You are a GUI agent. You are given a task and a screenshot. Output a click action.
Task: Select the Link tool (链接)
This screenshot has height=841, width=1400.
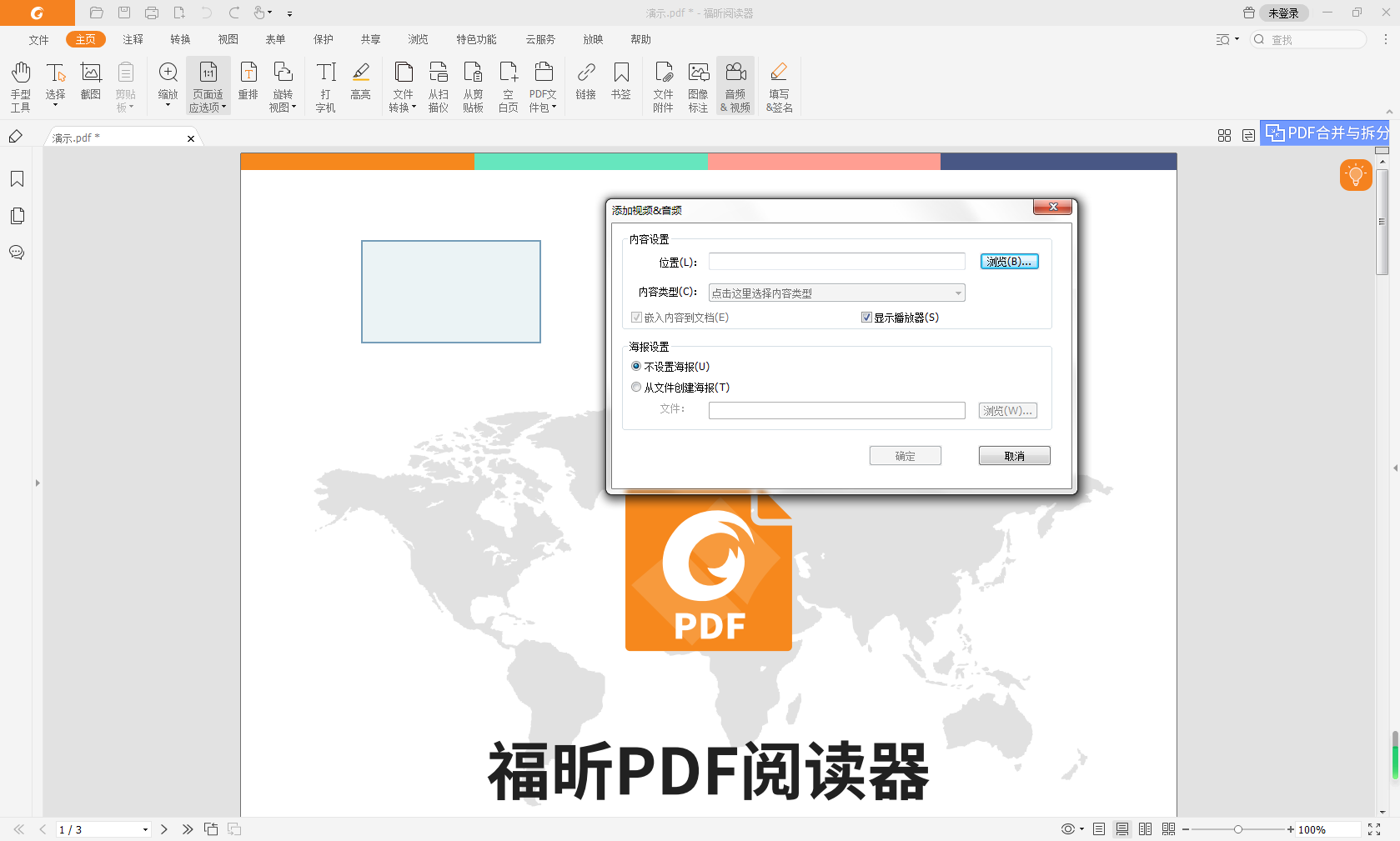pos(586,82)
